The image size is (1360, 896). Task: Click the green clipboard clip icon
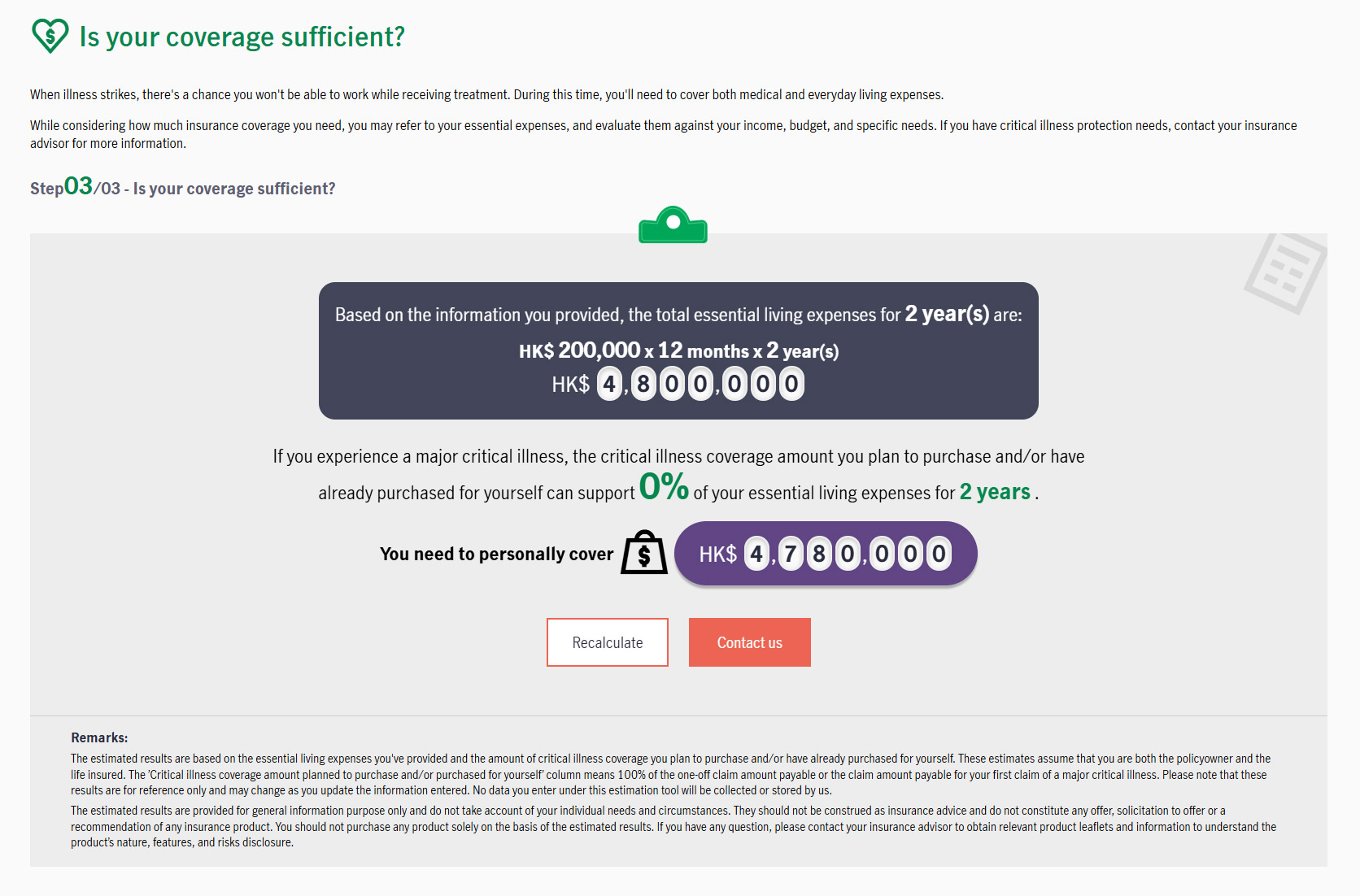(673, 224)
